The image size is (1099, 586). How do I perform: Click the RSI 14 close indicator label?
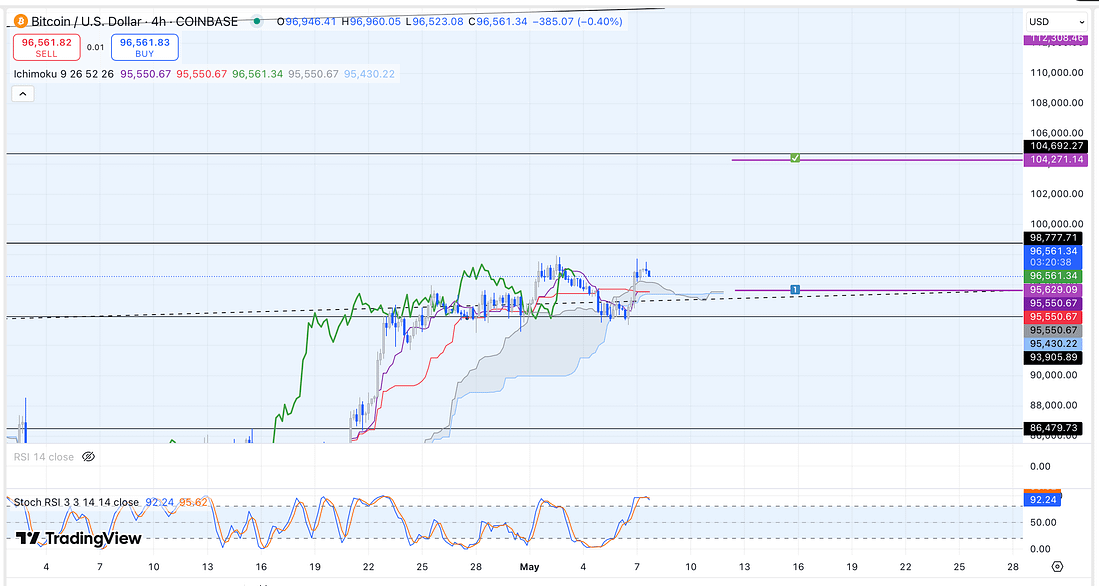43,457
